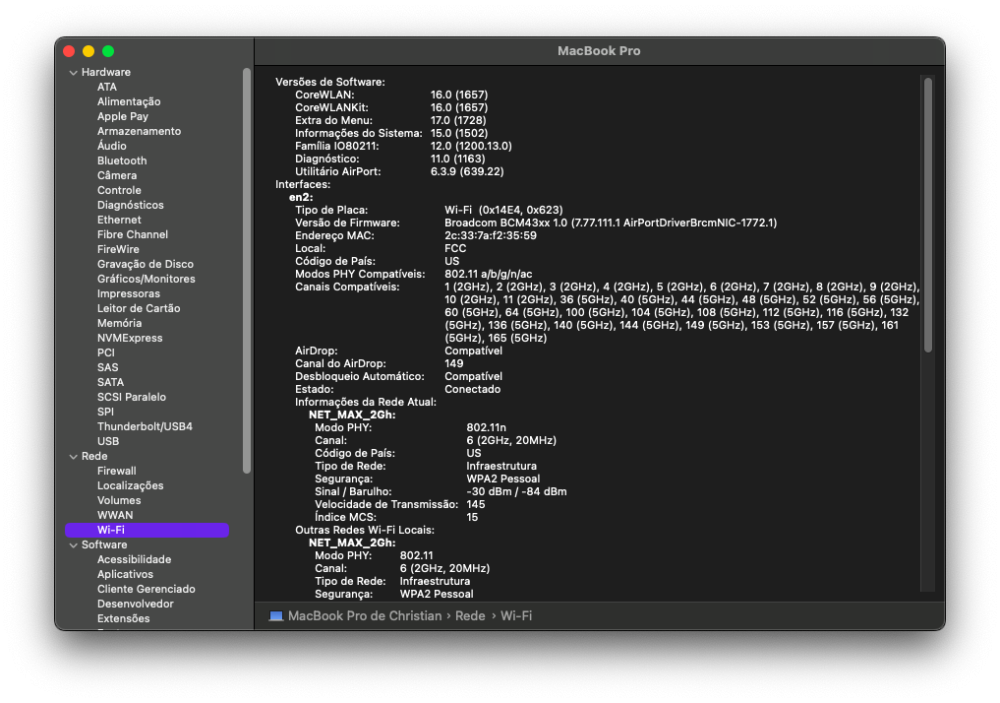
Task: Open Acessibilidade under Software
Action: [x=134, y=559]
